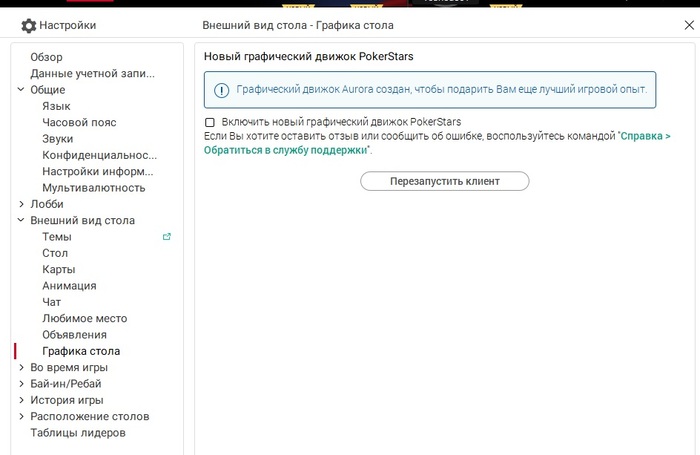Select the Язык settings item
700x455 pixels.
point(56,106)
